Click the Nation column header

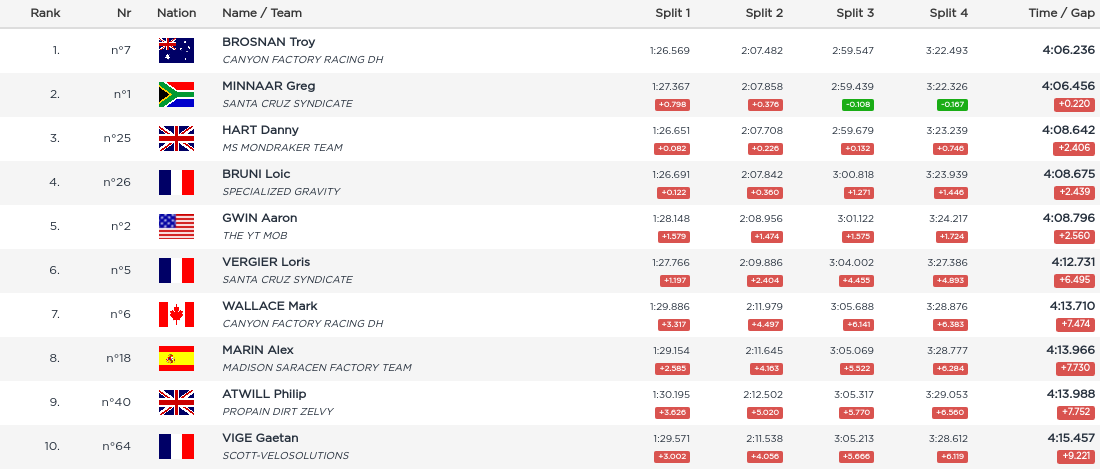click(x=176, y=13)
